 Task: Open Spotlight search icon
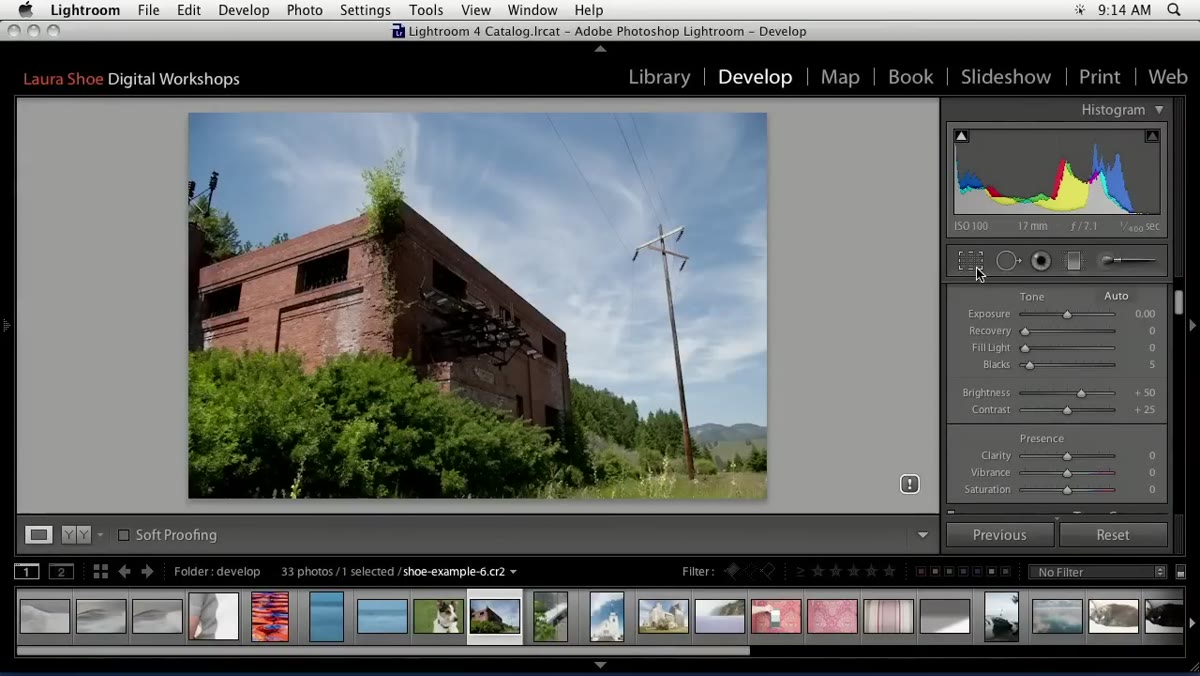(x=1174, y=10)
